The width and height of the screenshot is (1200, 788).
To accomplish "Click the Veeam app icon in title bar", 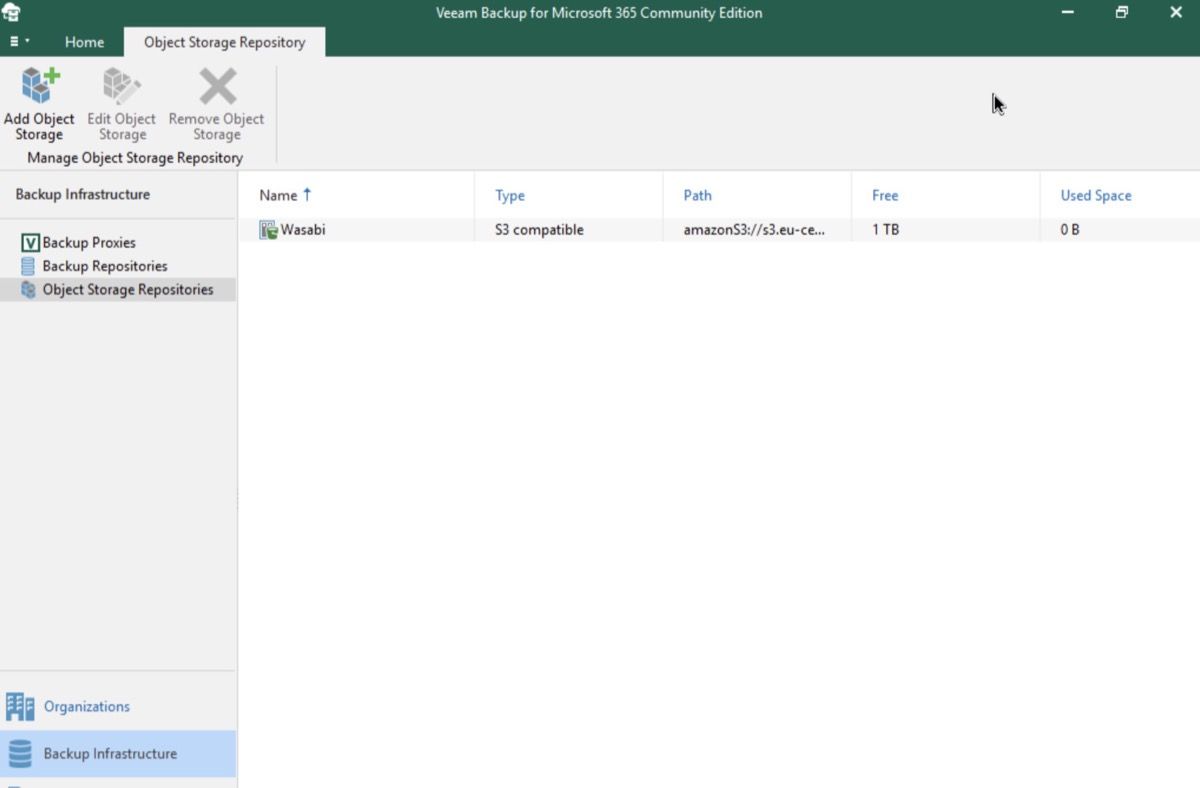I will [x=12, y=13].
